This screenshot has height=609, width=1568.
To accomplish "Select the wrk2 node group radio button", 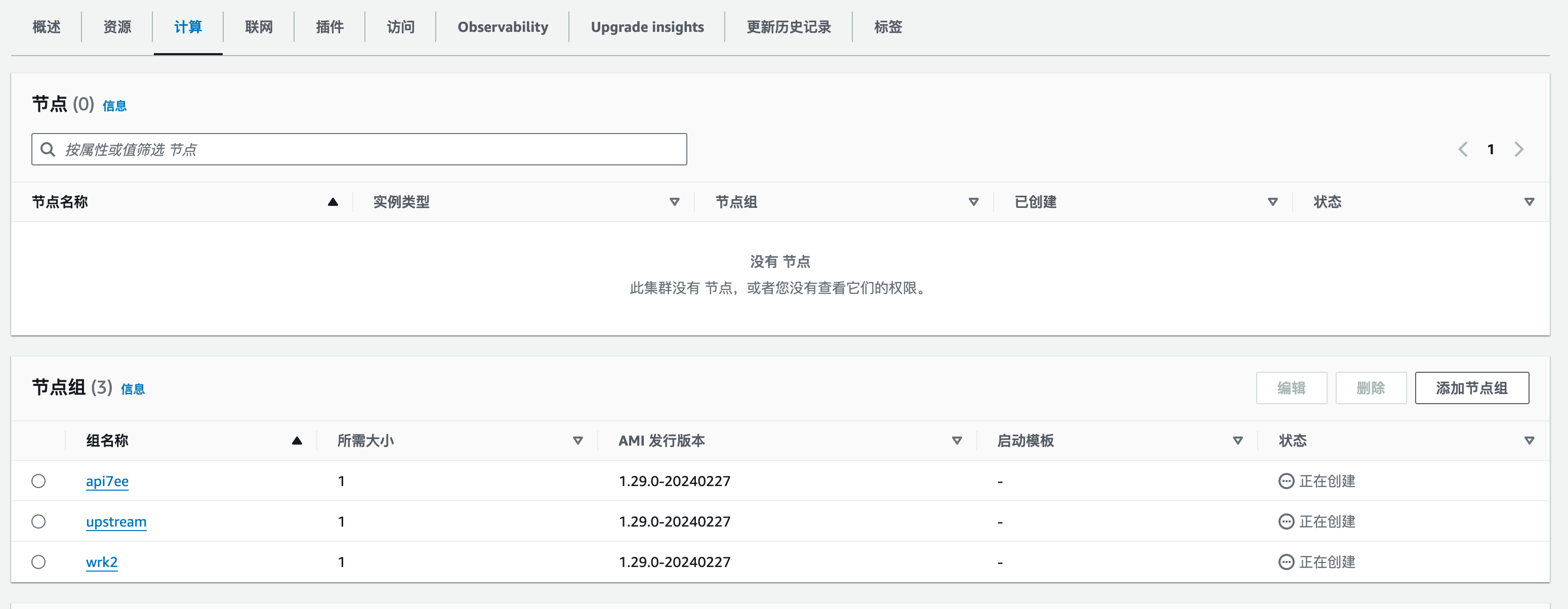I will click(x=38, y=562).
